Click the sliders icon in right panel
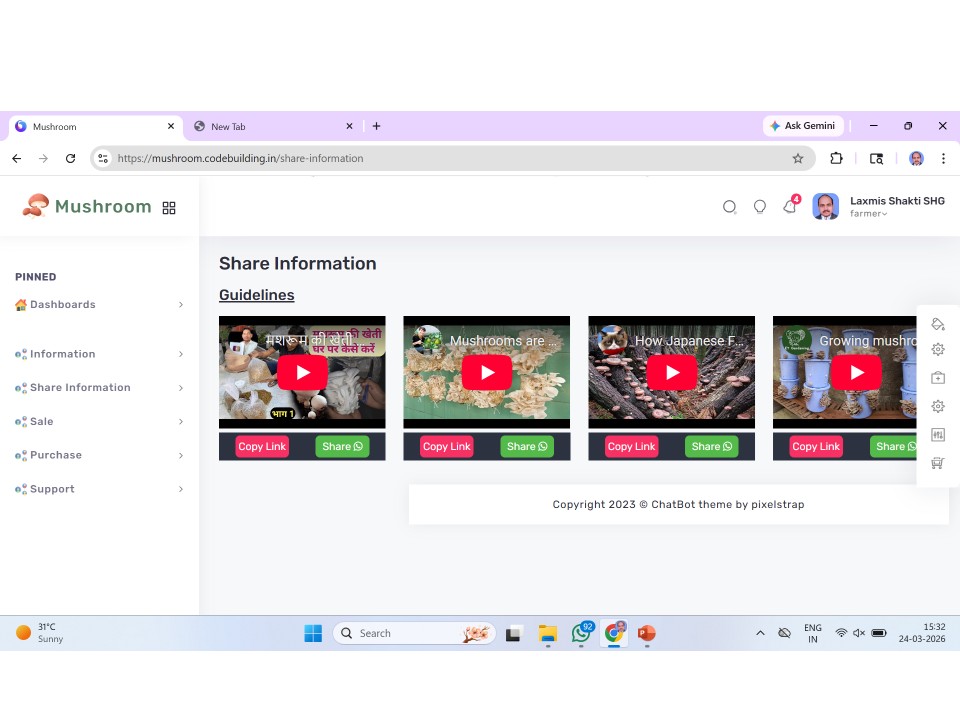 [x=937, y=435]
